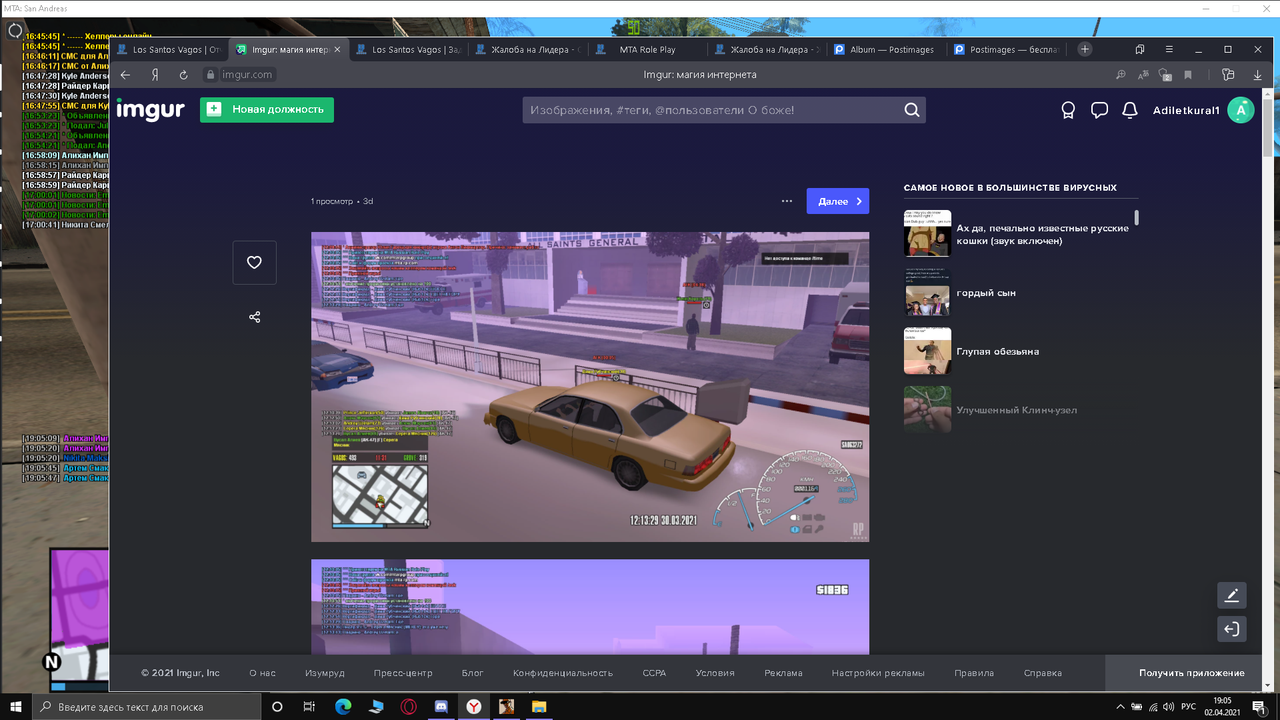Click the imgur logo
Viewport: 1280px width, 720px height.
point(150,109)
